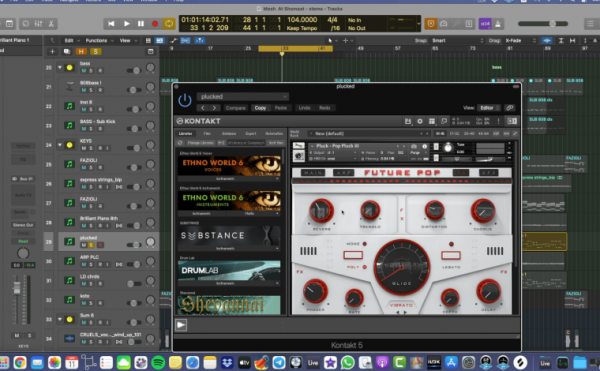Toggle the purple count-in button
The height and width of the screenshot is (371, 600).
tap(485, 24)
